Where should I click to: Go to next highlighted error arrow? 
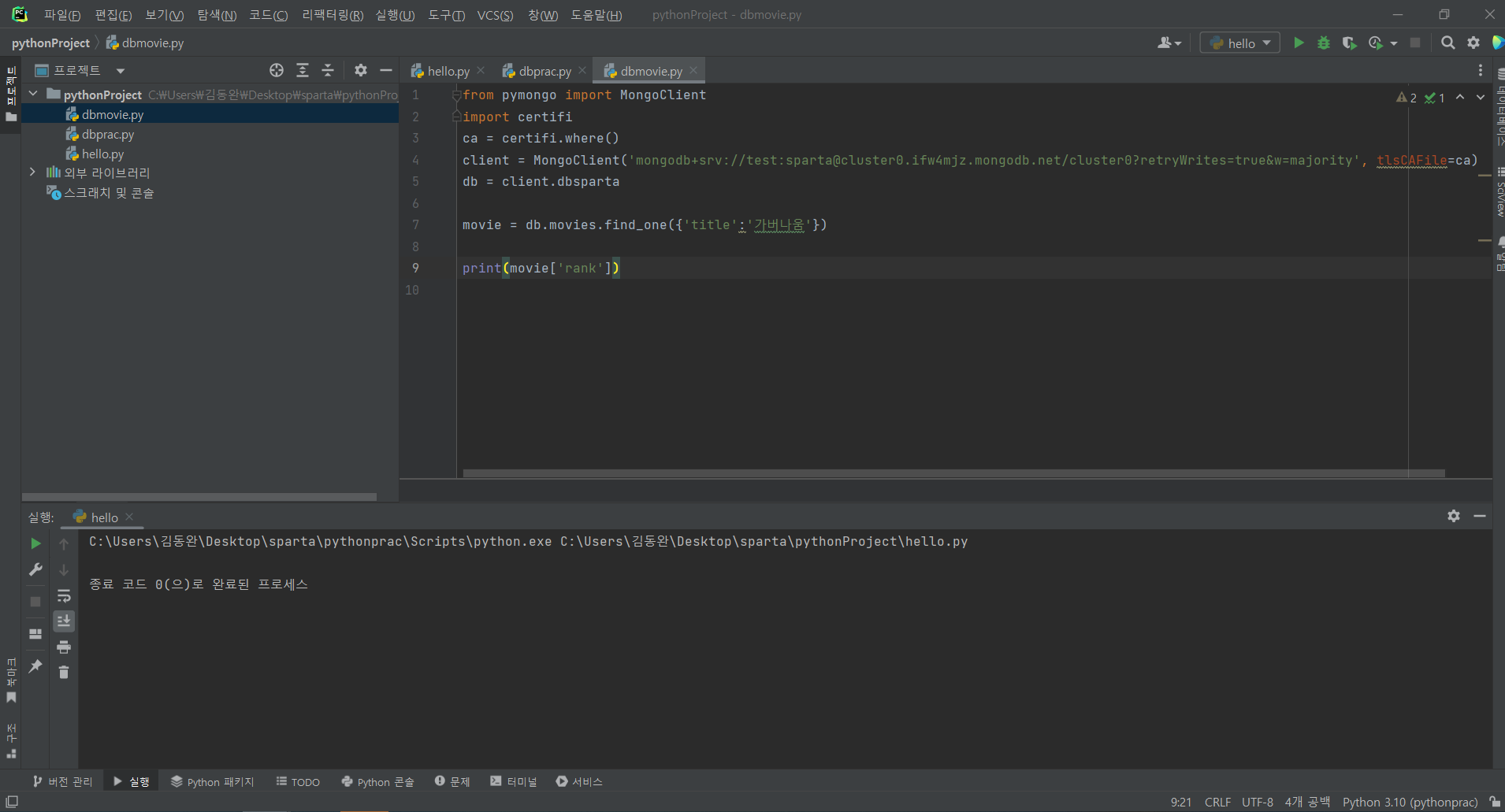(x=1481, y=97)
